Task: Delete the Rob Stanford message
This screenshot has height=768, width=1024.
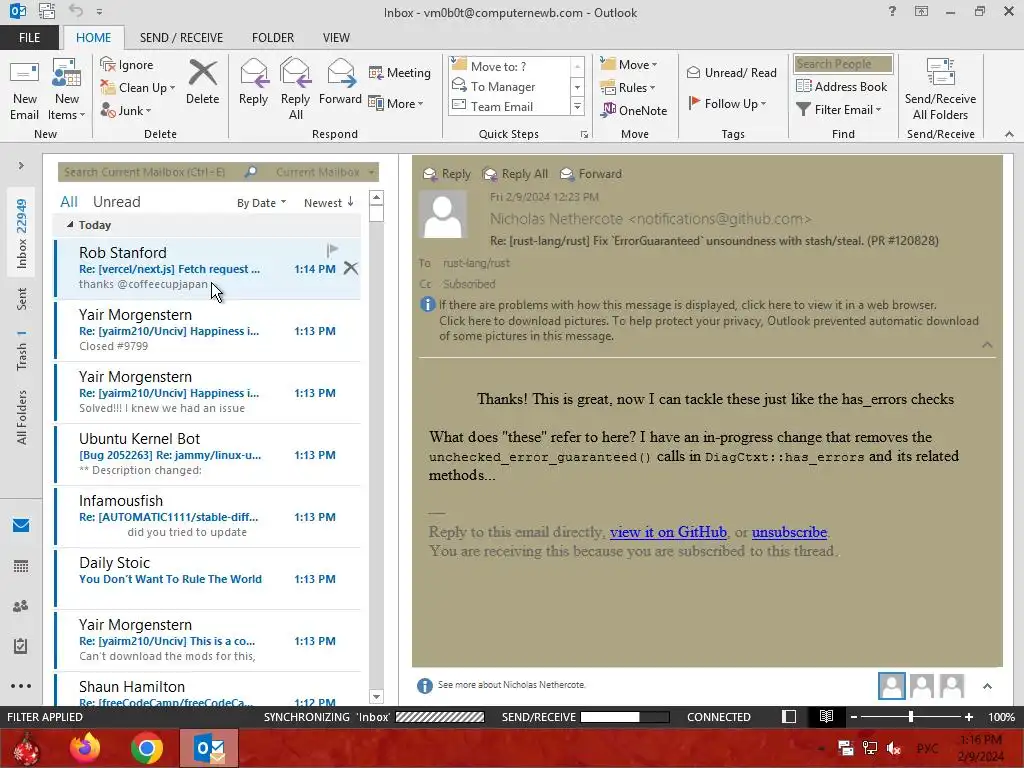Action: tap(351, 268)
